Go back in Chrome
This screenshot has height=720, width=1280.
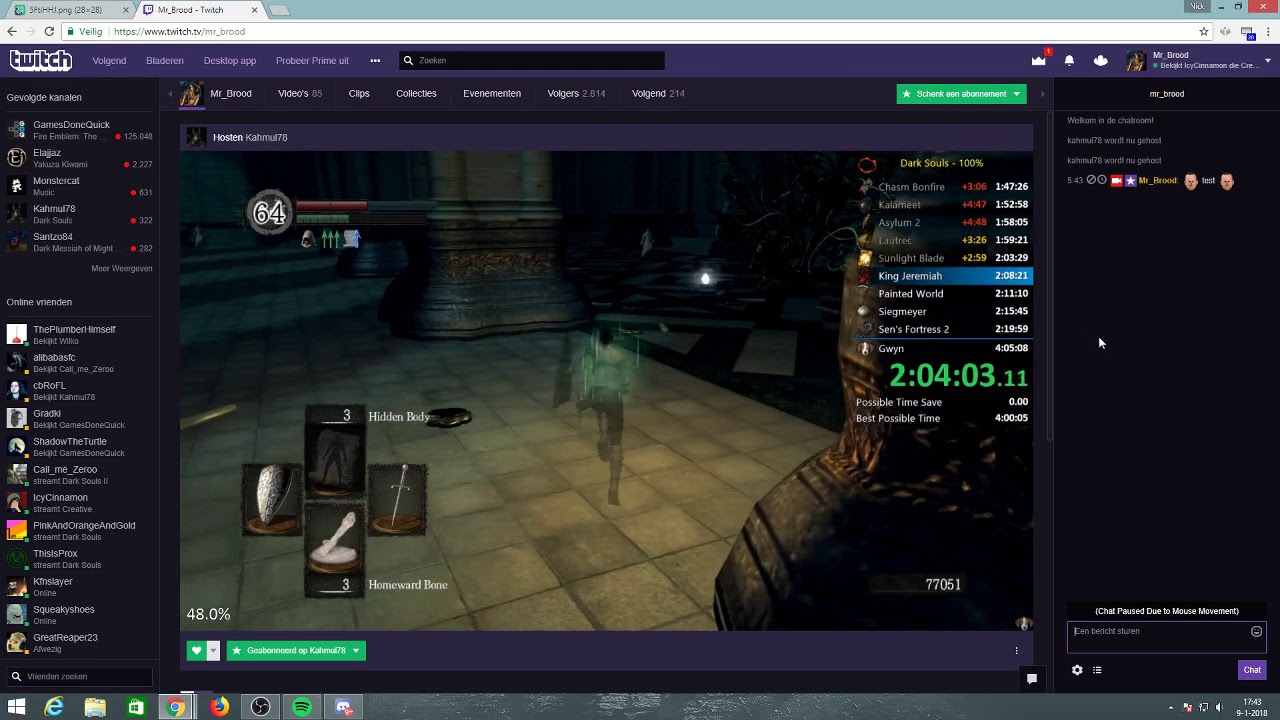12,31
